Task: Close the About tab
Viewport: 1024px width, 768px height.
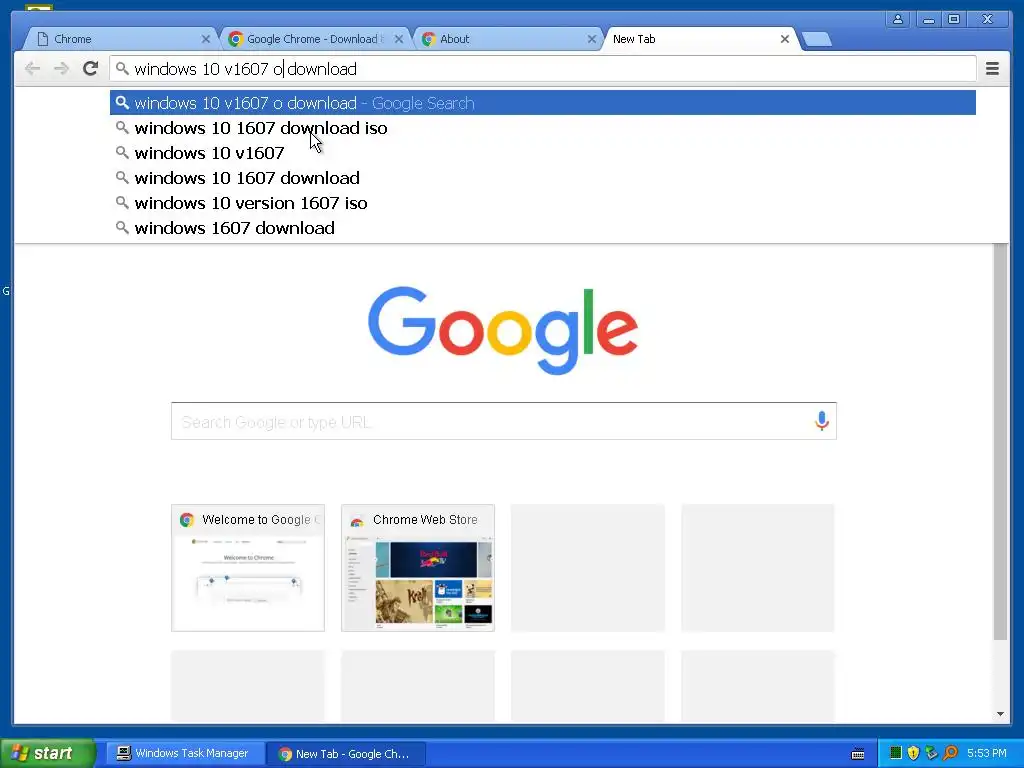Action: coord(592,39)
